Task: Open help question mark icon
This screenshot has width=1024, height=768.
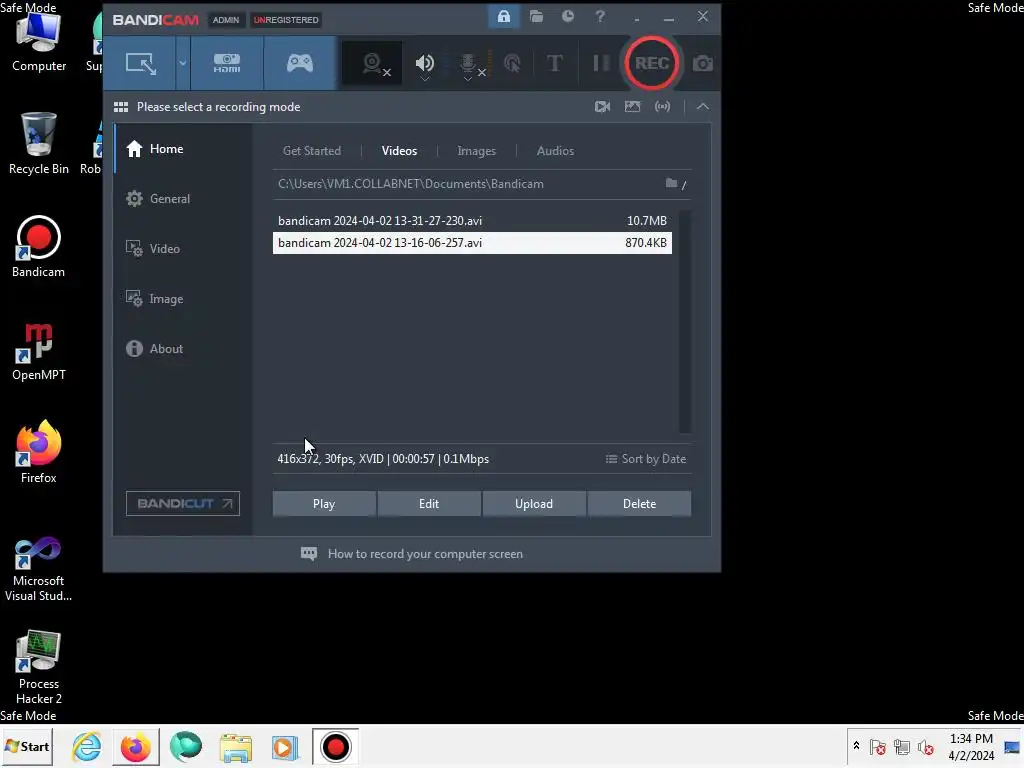Action: [600, 16]
